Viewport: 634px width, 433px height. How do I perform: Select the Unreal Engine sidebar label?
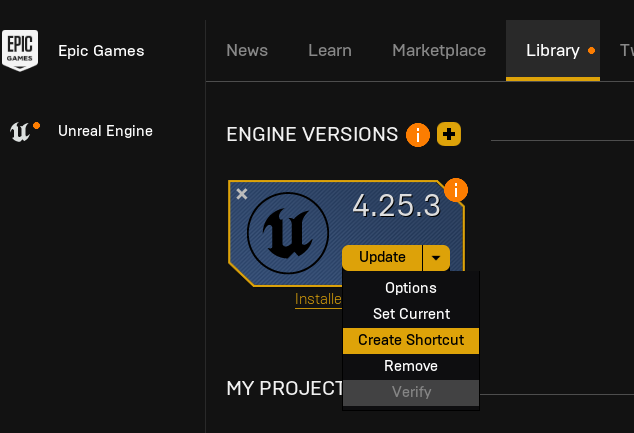click(105, 131)
